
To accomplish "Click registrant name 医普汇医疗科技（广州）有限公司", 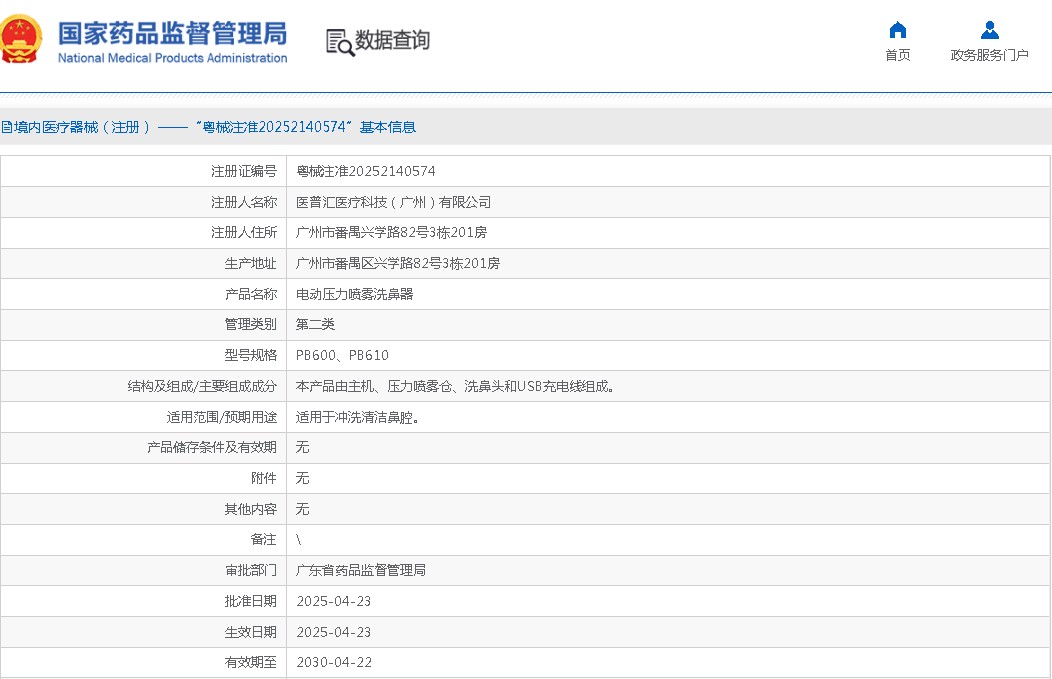I will tap(394, 202).
